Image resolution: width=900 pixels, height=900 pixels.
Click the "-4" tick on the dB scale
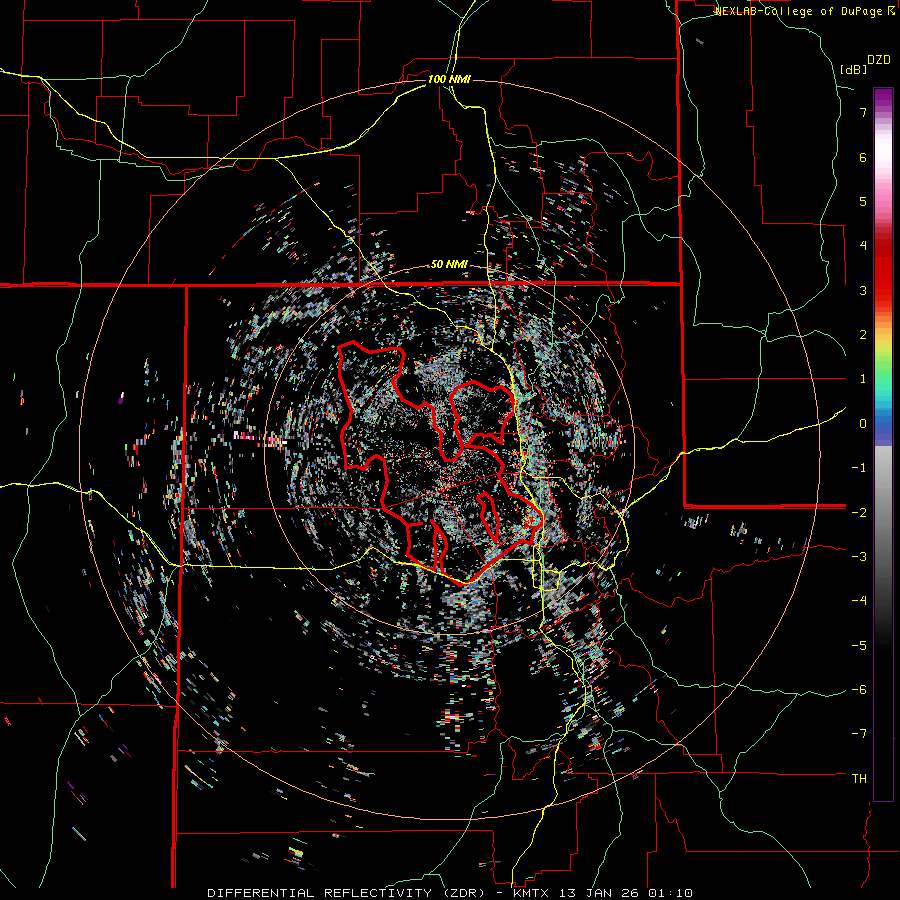tap(859, 601)
